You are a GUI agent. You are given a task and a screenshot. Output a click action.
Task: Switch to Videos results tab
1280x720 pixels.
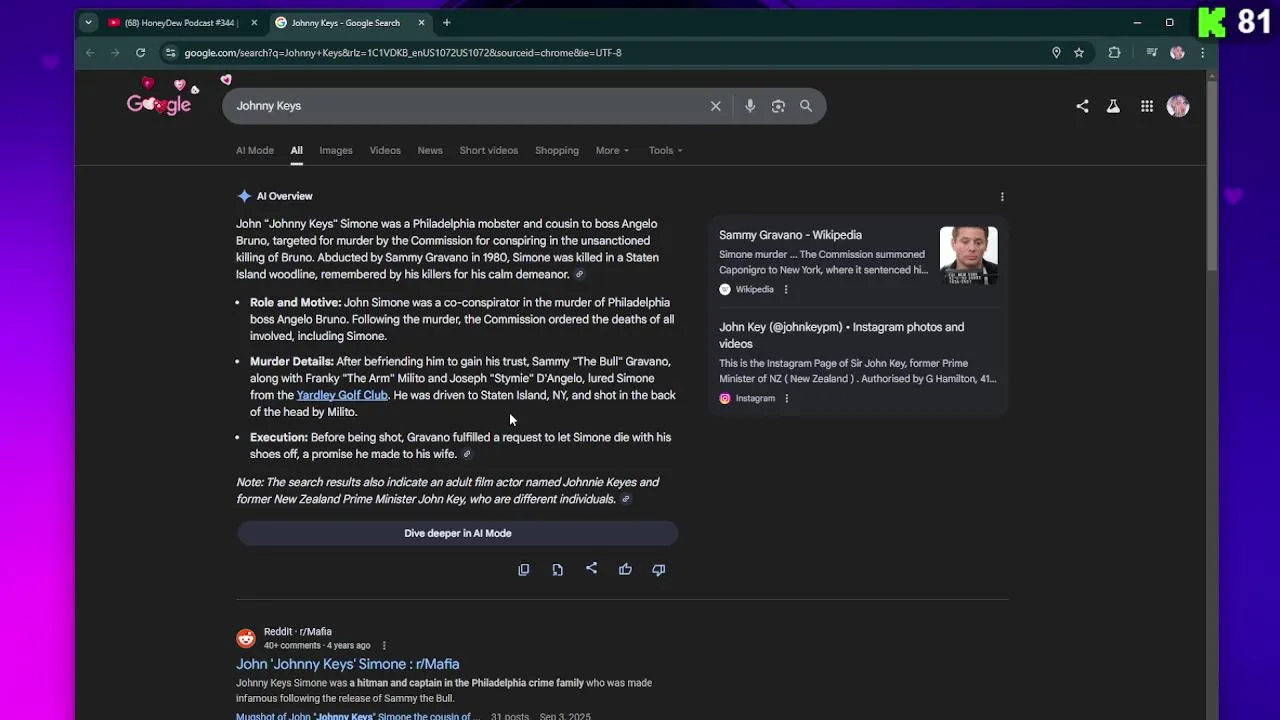pyautogui.click(x=385, y=150)
